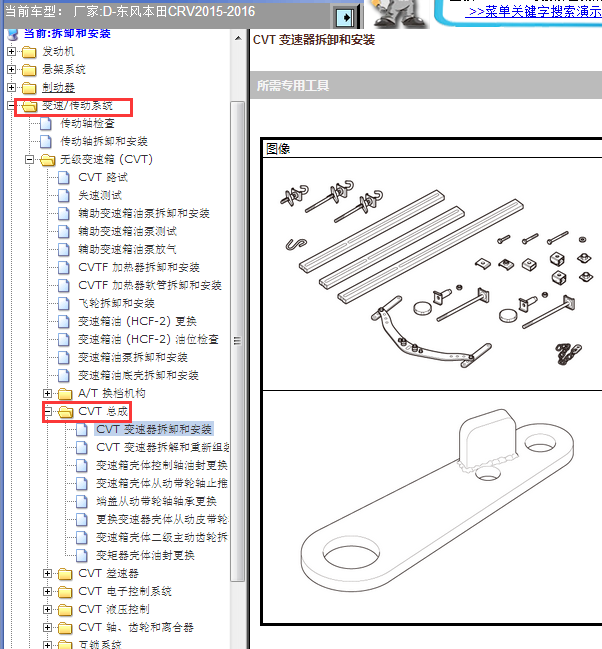Expand the 制动器 folder
The image size is (602, 649).
pos(12,88)
